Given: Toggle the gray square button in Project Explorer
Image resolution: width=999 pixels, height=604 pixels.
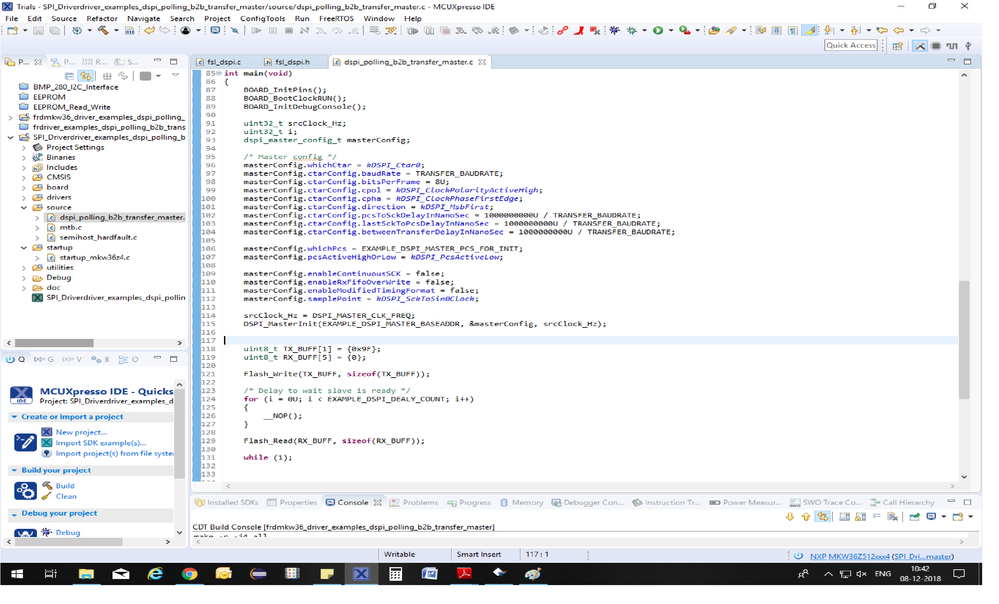Looking at the screenshot, I should 145,76.
